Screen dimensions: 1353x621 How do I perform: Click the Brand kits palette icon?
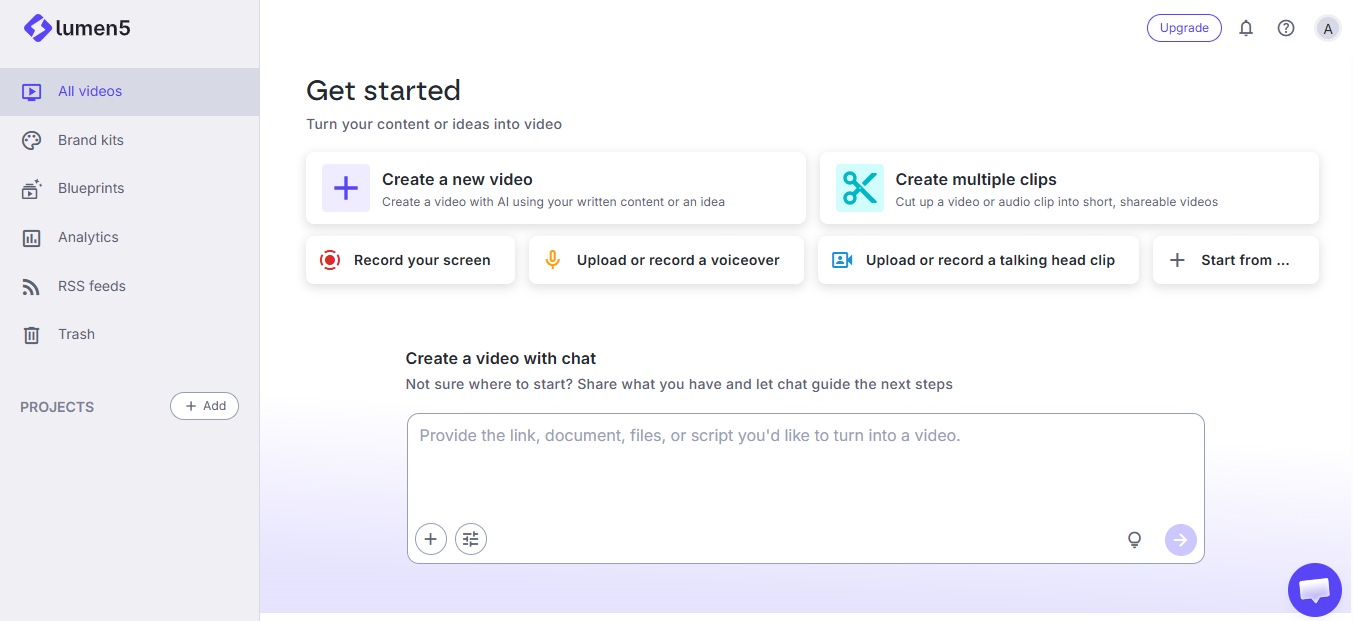(x=31, y=140)
